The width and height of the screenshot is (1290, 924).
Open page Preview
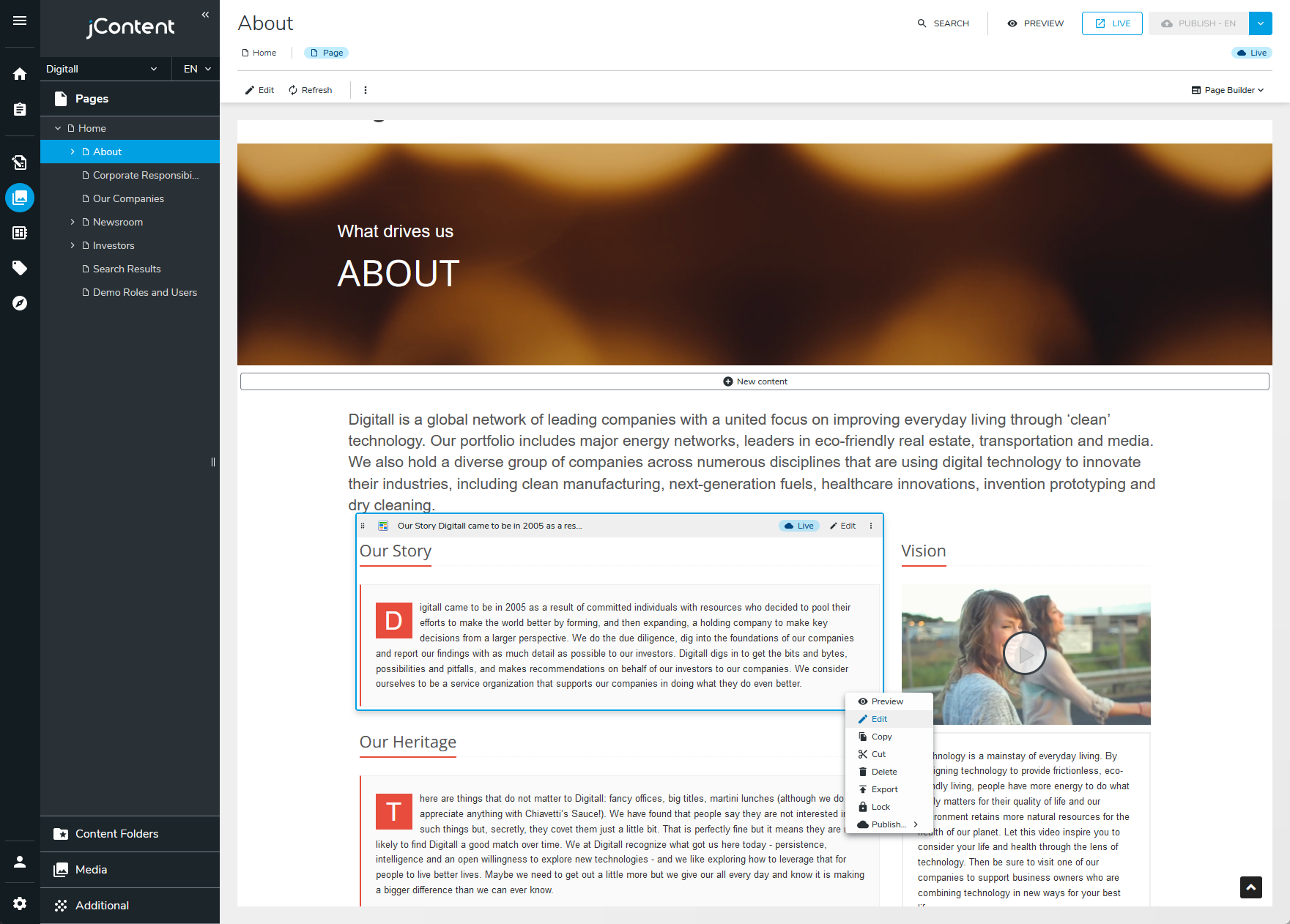(1036, 23)
